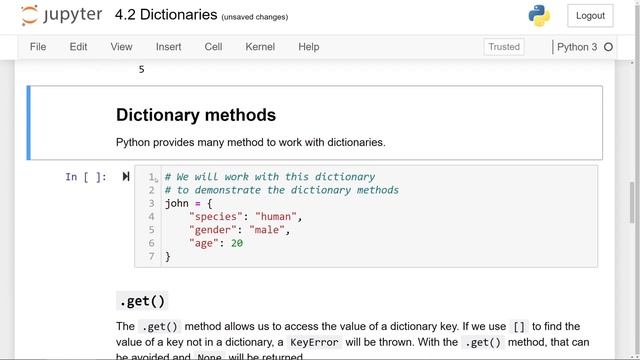Click the comment 'to demonstrate the dictionary methods'
The height and width of the screenshot is (360, 640).
282,190
